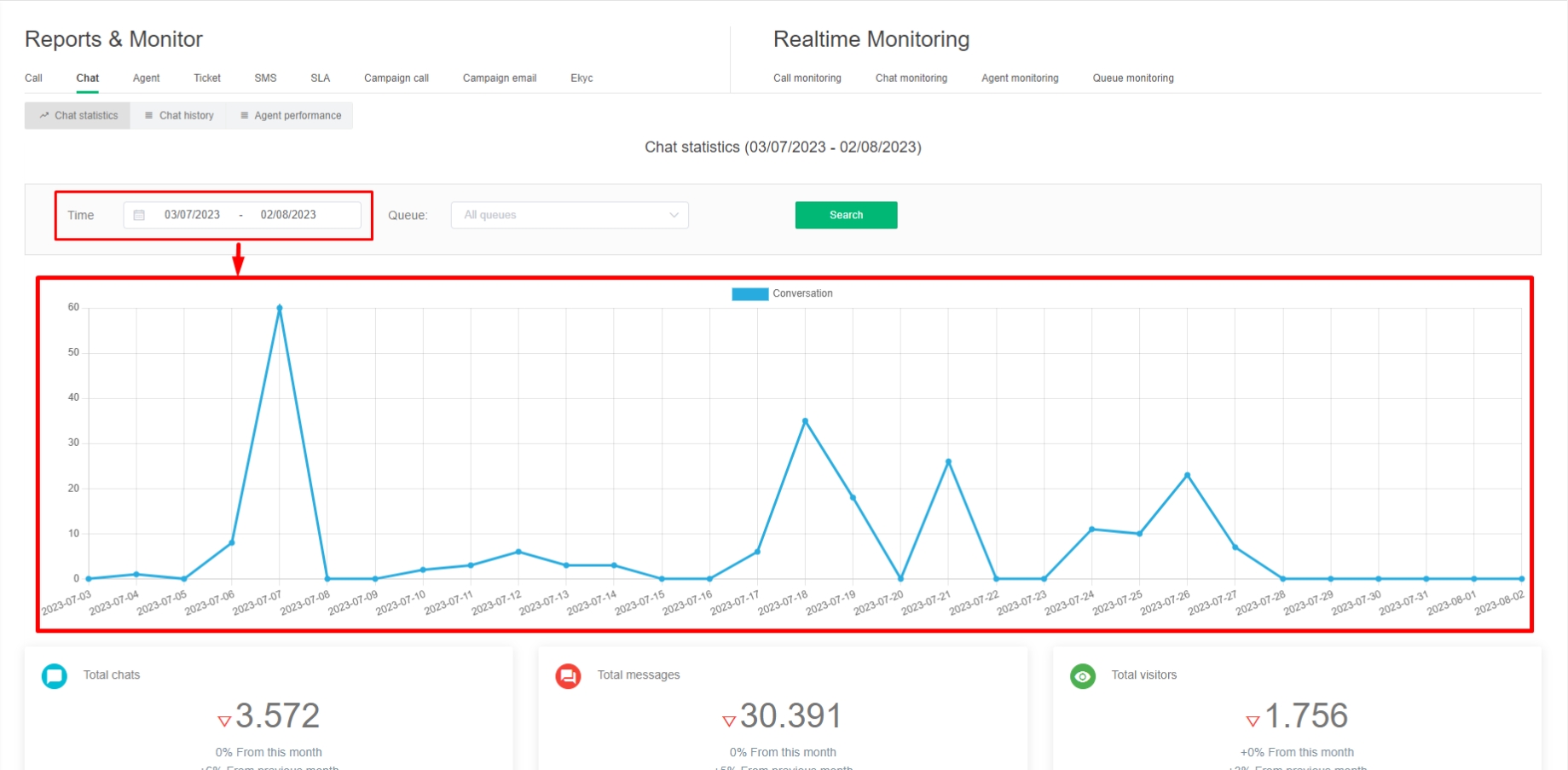Click the calendar icon in Time field

coord(139,215)
